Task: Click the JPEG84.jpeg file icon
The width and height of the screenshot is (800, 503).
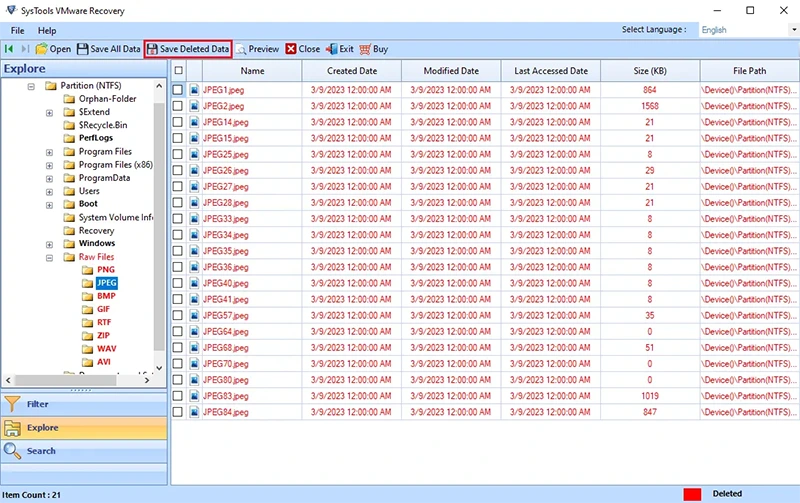Action: pyautogui.click(x=194, y=412)
